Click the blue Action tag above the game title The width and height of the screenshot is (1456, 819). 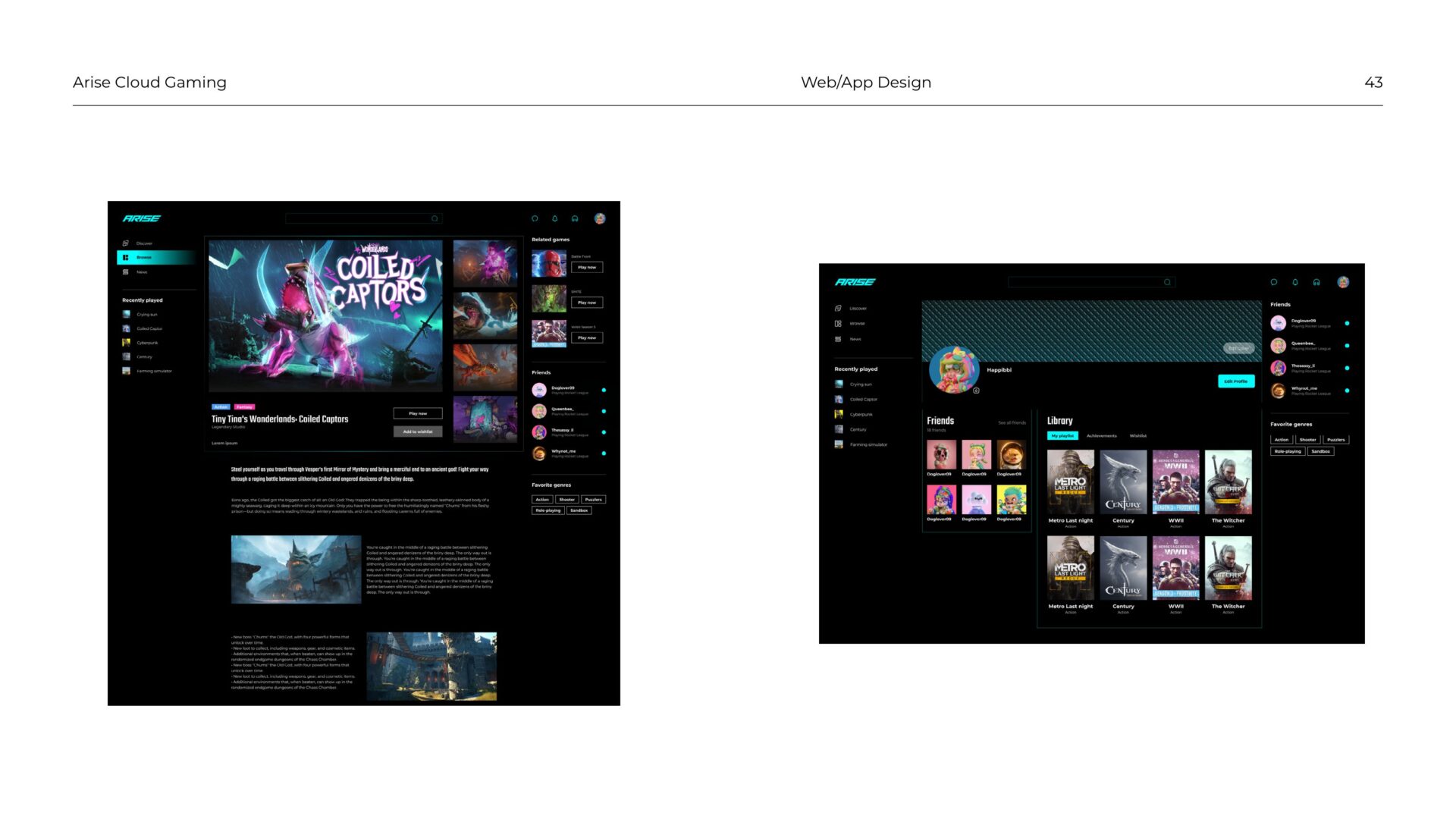221,407
